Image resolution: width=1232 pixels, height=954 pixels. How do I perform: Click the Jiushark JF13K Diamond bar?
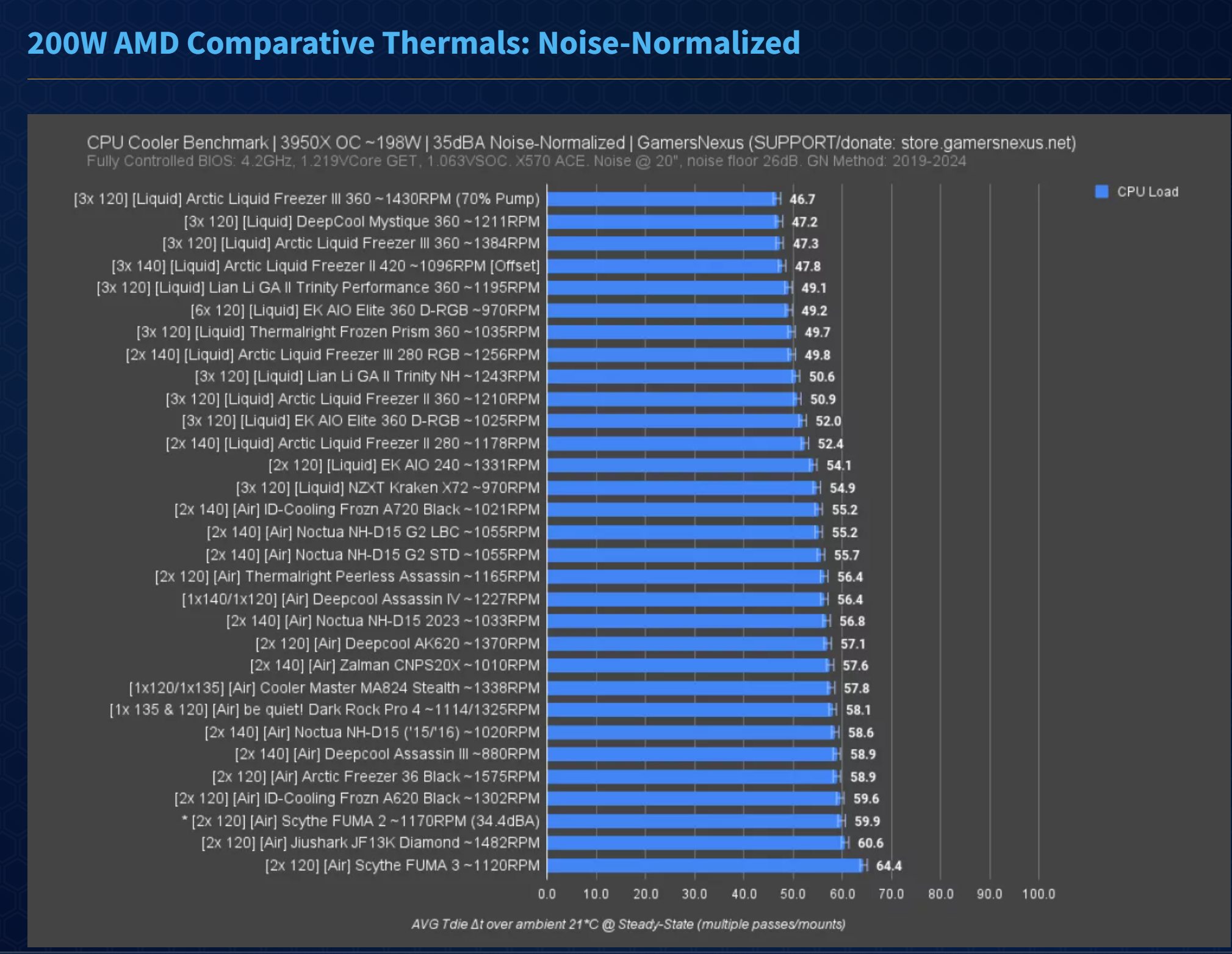tap(696, 843)
